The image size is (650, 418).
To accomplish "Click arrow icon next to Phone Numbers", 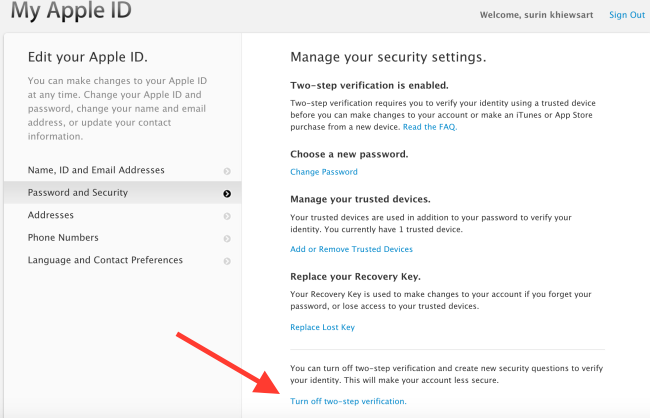I will [227, 238].
